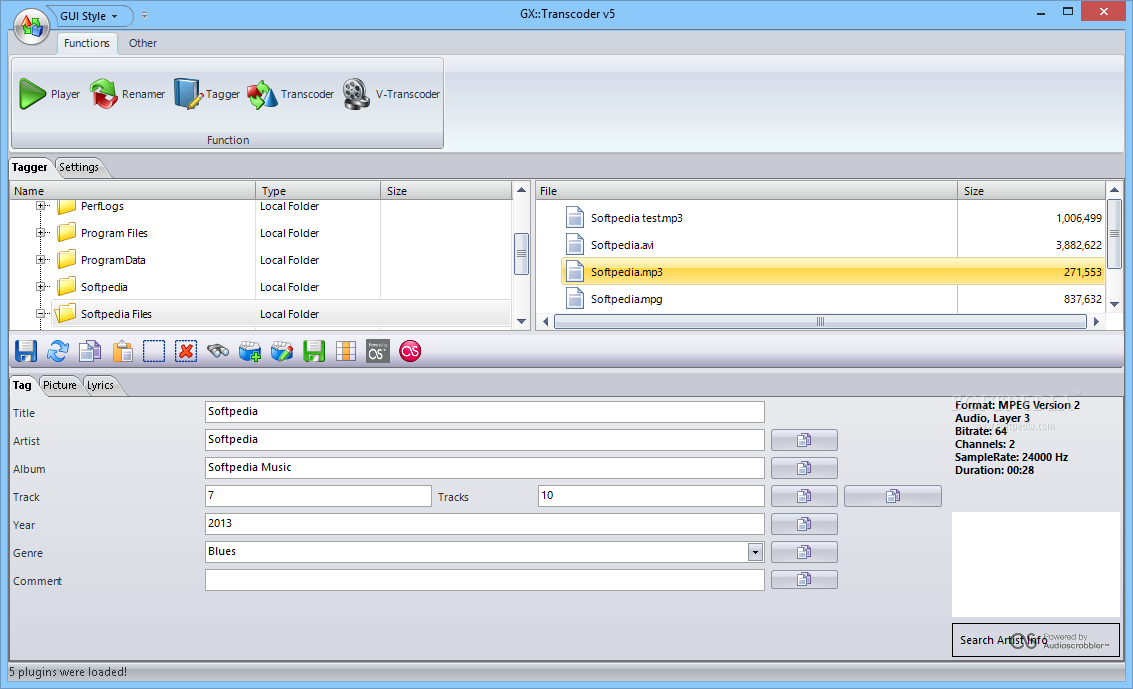
Task: Open the GUI Style dropdown
Action: click(89, 16)
